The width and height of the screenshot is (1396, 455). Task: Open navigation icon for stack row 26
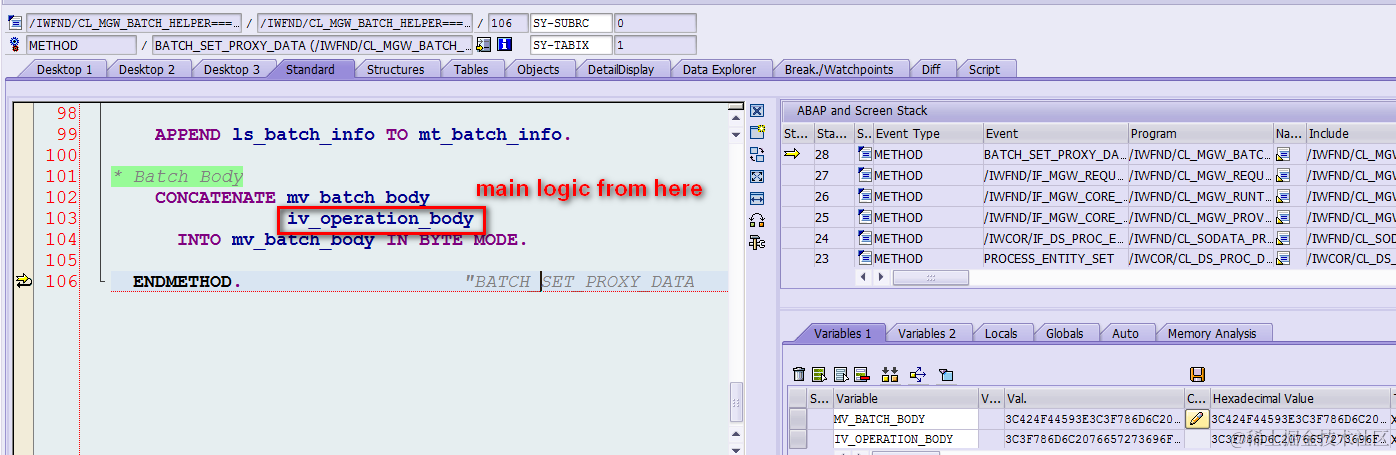coord(1282,196)
